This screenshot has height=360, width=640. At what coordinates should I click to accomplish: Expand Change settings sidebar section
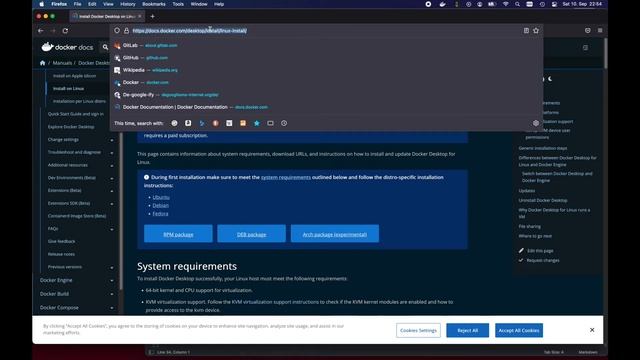[112, 140]
